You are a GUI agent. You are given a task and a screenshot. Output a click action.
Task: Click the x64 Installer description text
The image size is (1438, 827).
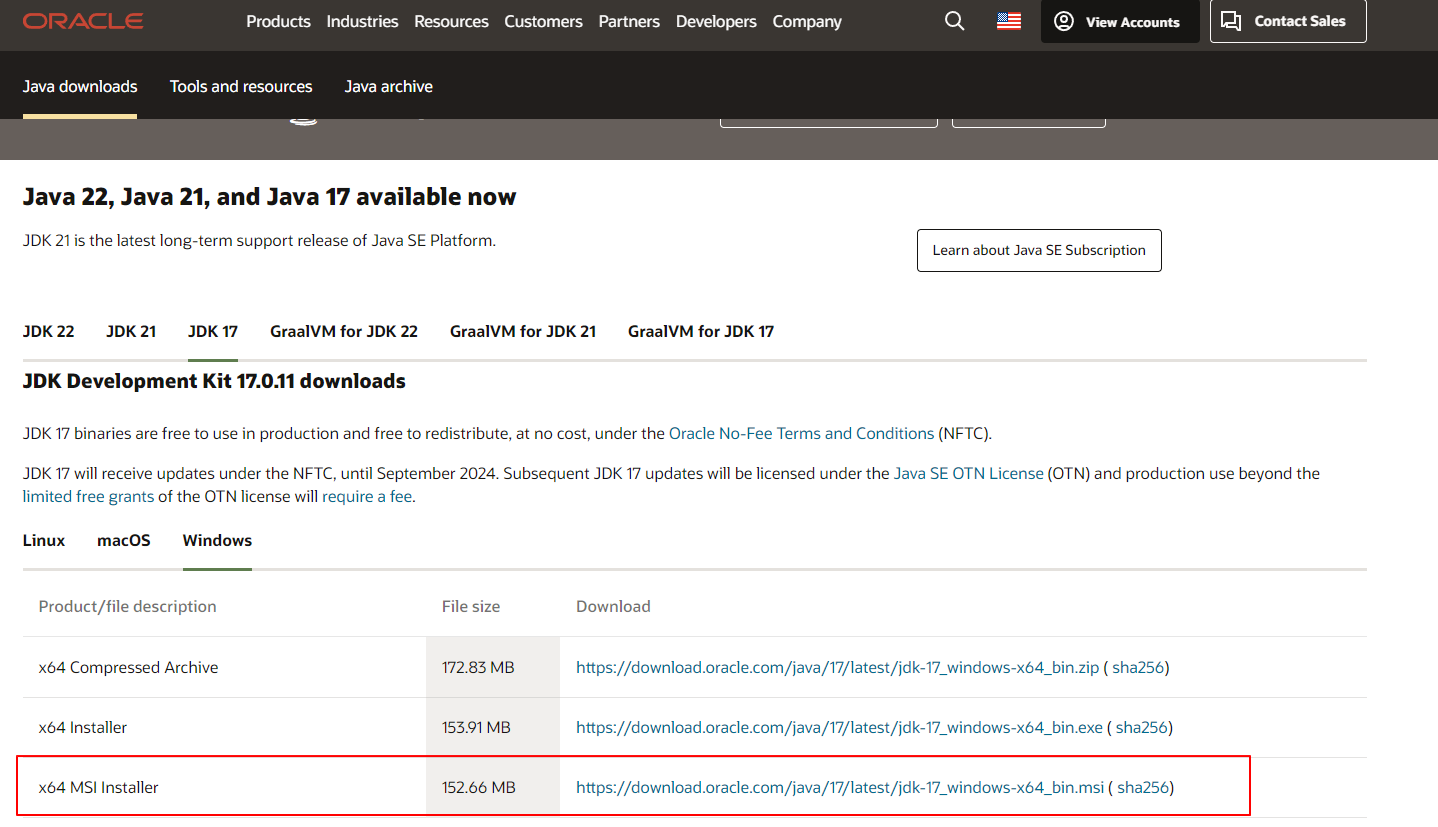click(x=83, y=727)
